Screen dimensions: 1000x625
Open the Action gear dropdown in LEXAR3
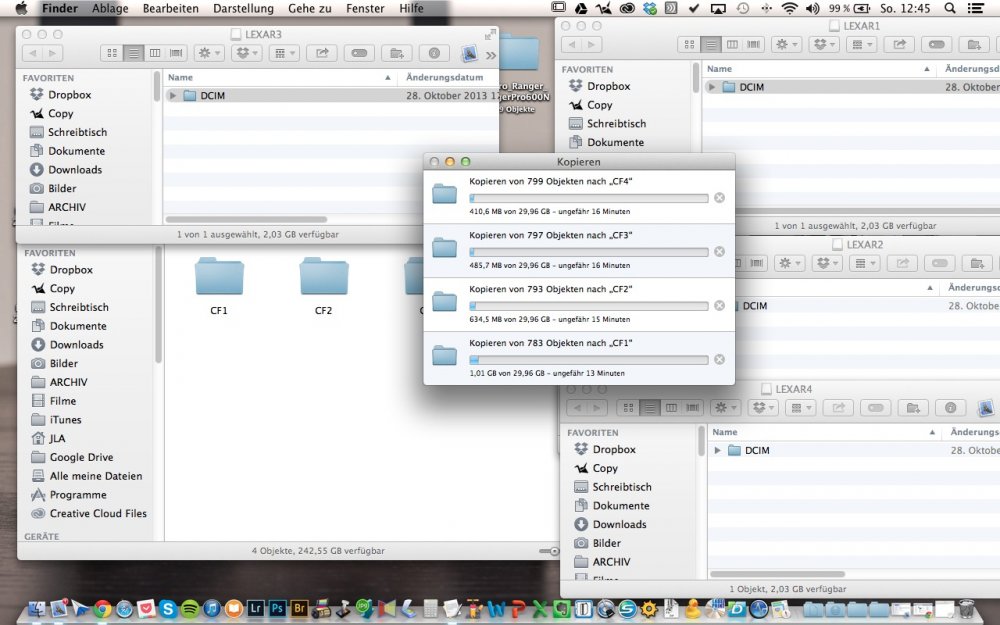point(210,53)
